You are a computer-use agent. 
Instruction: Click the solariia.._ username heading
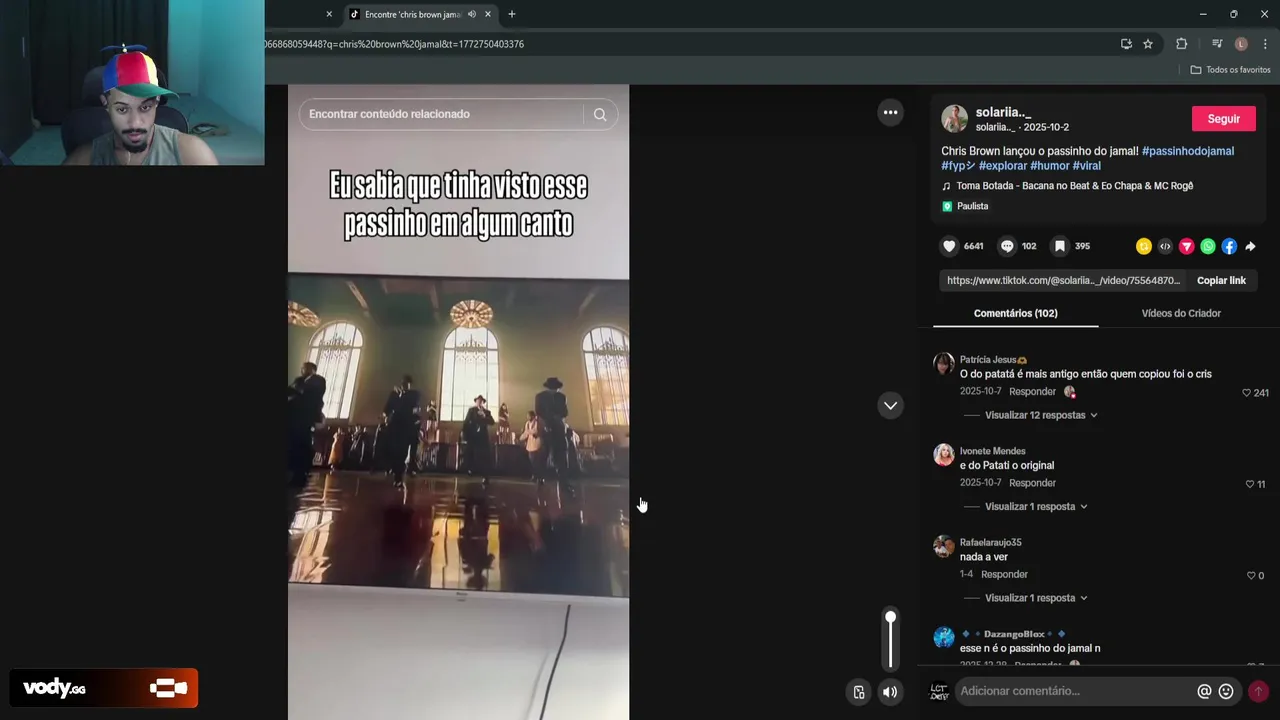(x=1003, y=113)
